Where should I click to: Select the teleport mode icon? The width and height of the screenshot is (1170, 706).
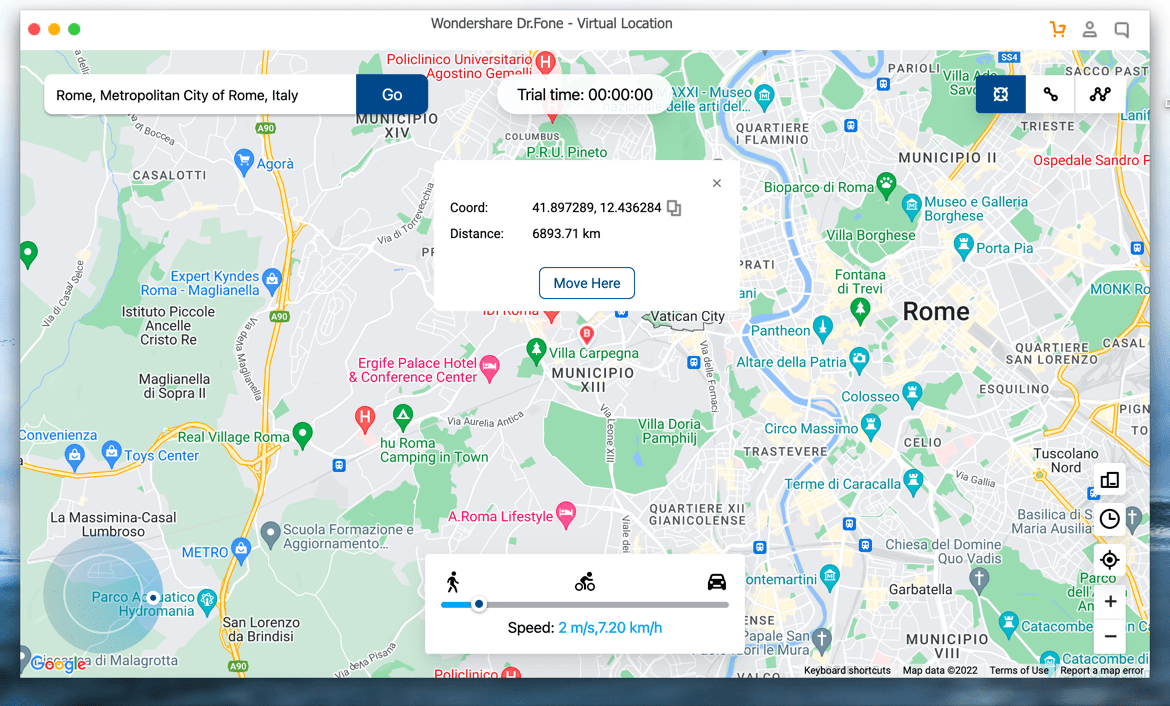[x=1001, y=94]
